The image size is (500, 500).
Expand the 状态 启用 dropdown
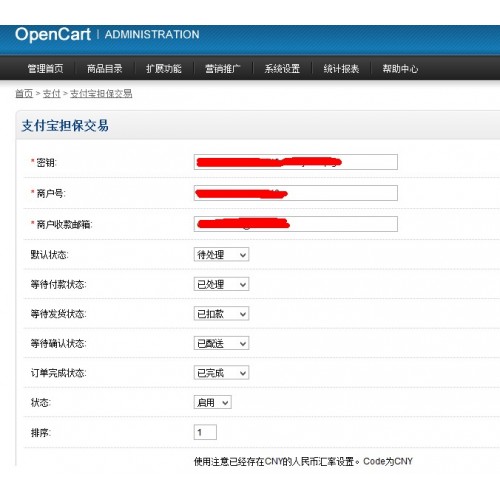213,402
